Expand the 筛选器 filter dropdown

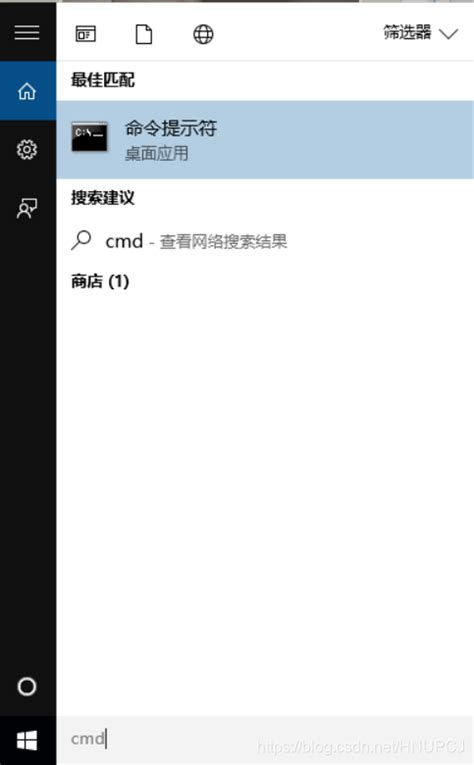[420, 33]
